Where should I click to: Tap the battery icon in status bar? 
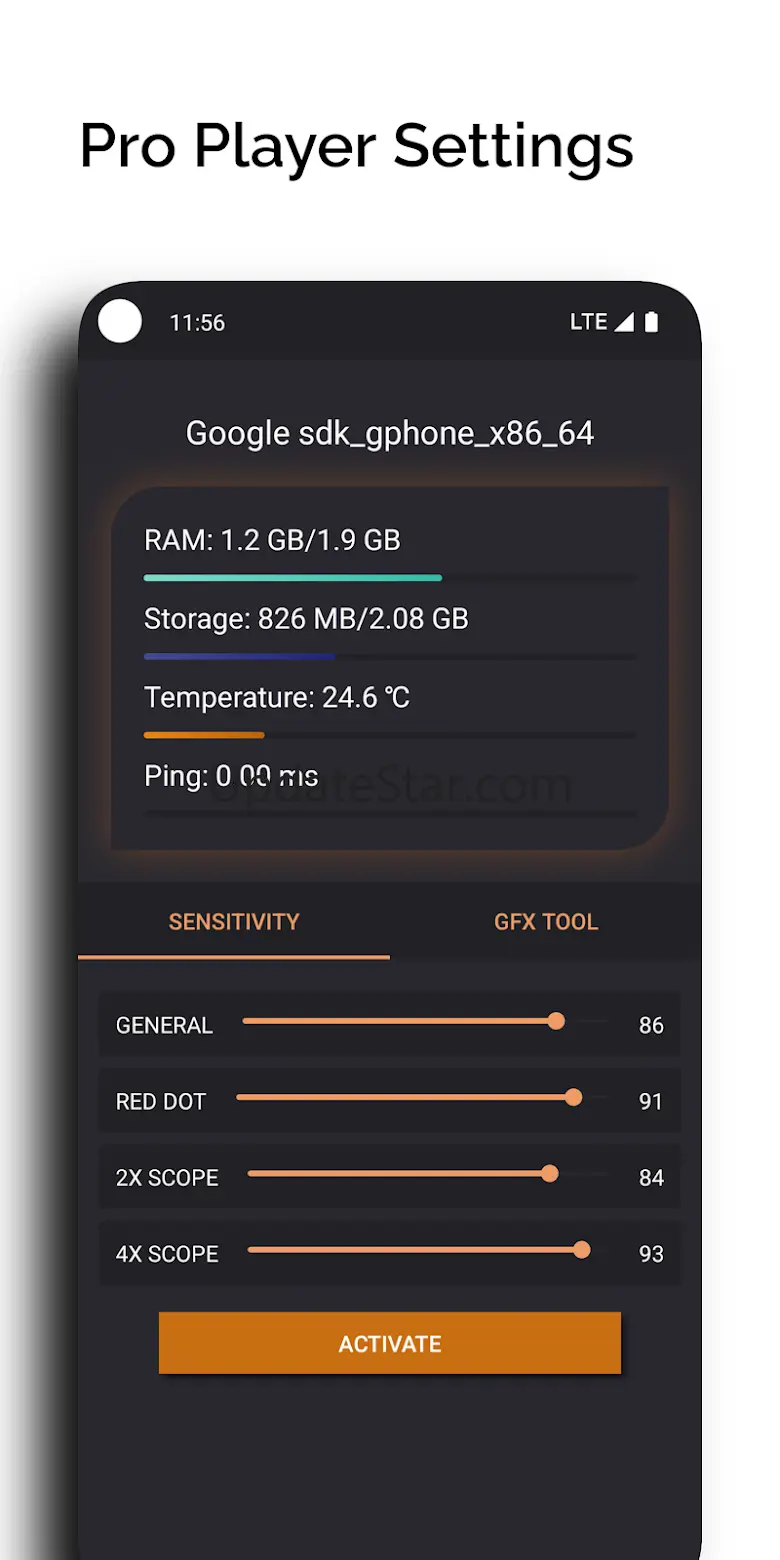click(652, 322)
